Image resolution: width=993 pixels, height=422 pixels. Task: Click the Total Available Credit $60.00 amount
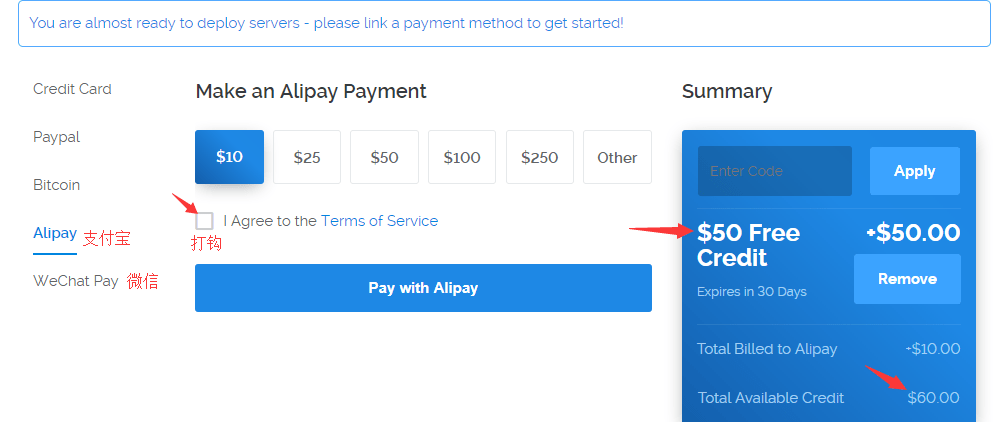pos(933,398)
